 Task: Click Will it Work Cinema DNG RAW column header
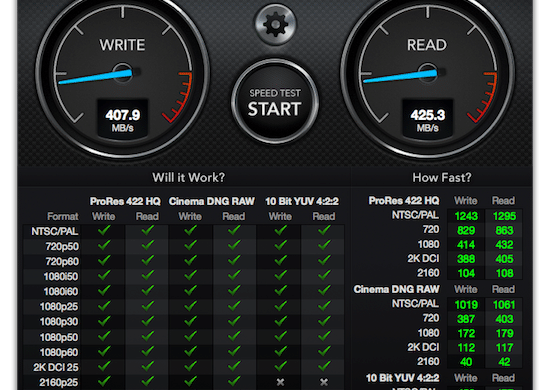click(212, 201)
